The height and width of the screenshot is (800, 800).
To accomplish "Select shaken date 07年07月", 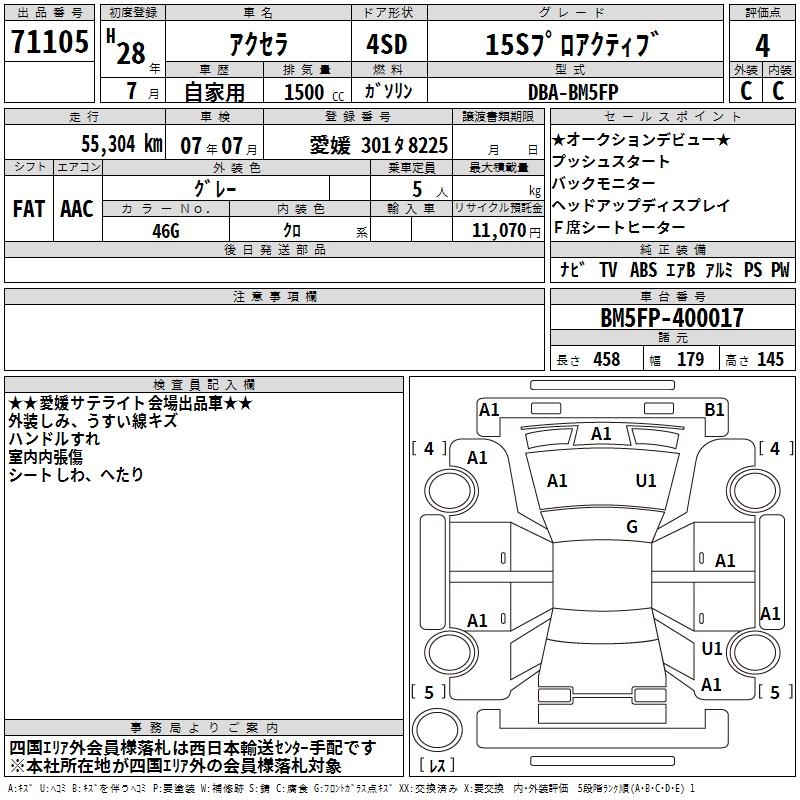I will click(218, 146).
